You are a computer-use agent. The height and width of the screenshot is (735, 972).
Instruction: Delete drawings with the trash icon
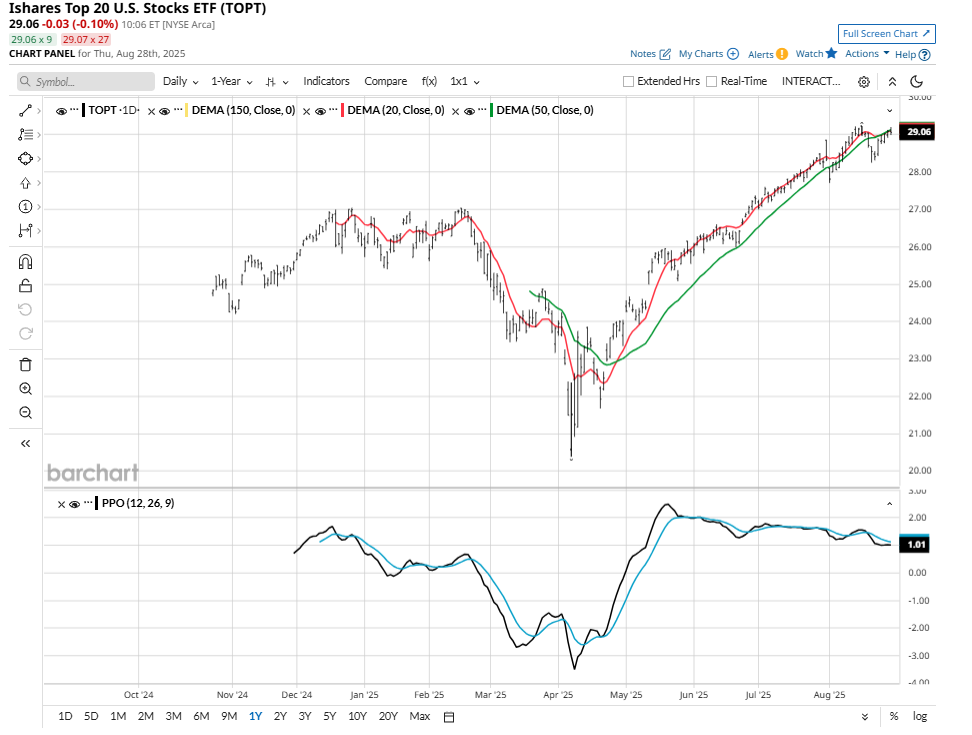pyautogui.click(x=25, y=364)
